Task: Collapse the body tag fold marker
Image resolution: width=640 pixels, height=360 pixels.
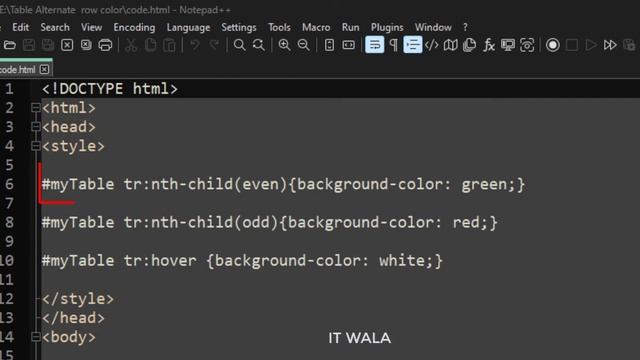Action: 36,337
